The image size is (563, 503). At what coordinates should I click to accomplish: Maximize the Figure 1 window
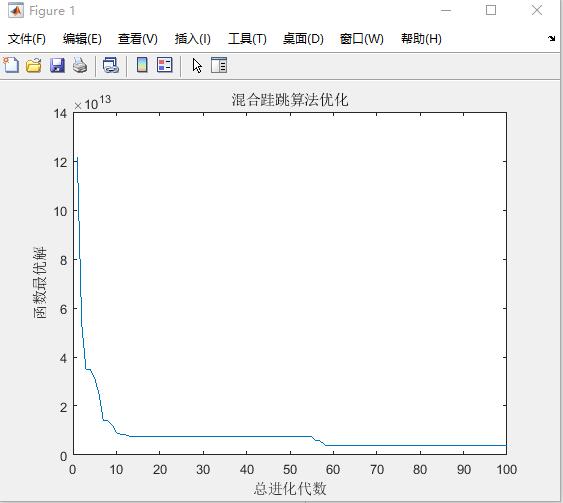tap(491, 10)
